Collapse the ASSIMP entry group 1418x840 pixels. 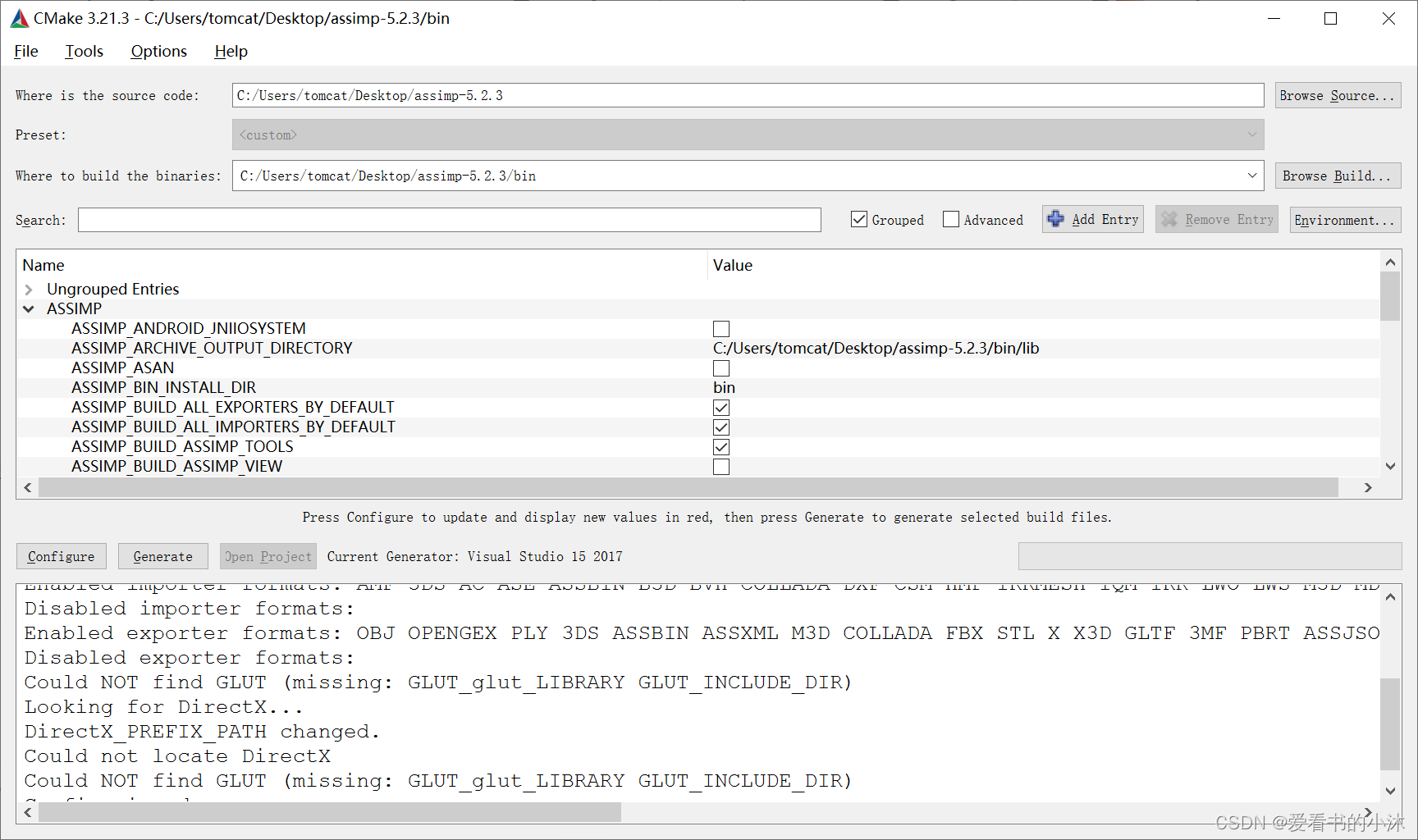(x=29, y=308)
